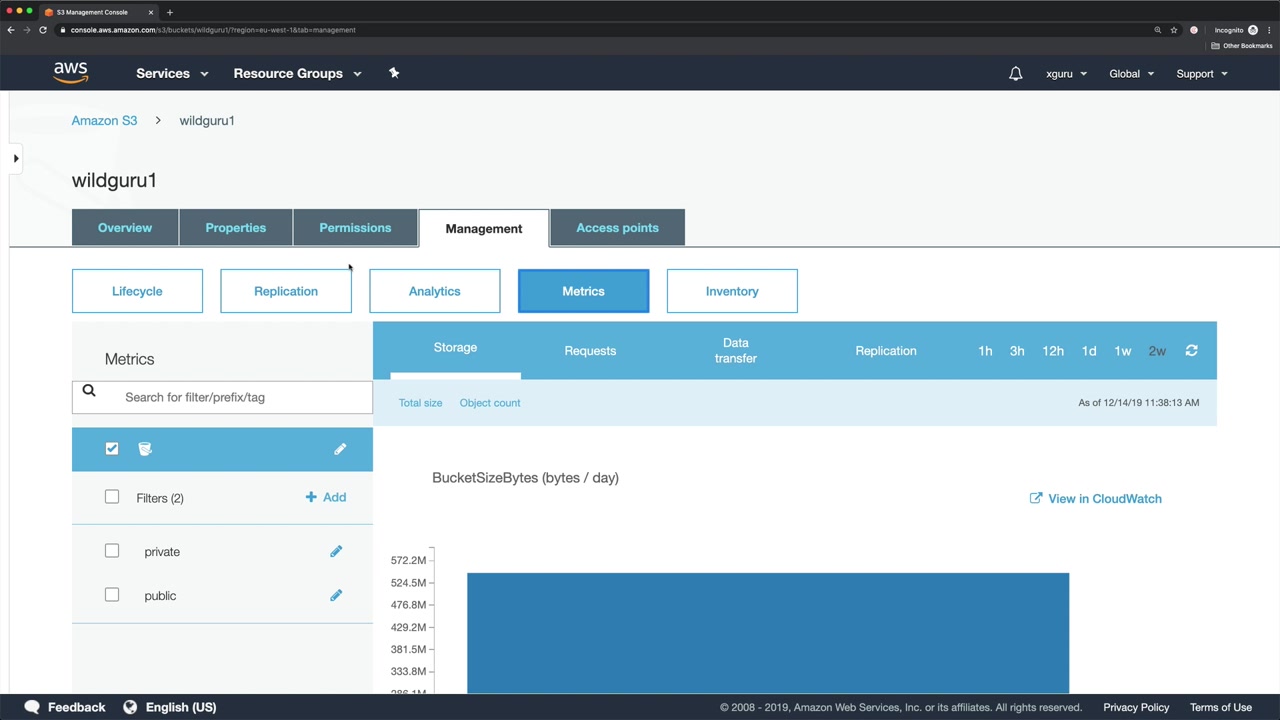Check the Filters (2) checkbox
The width and height of the screenshot is (1280, 720).
pos(112,497)
